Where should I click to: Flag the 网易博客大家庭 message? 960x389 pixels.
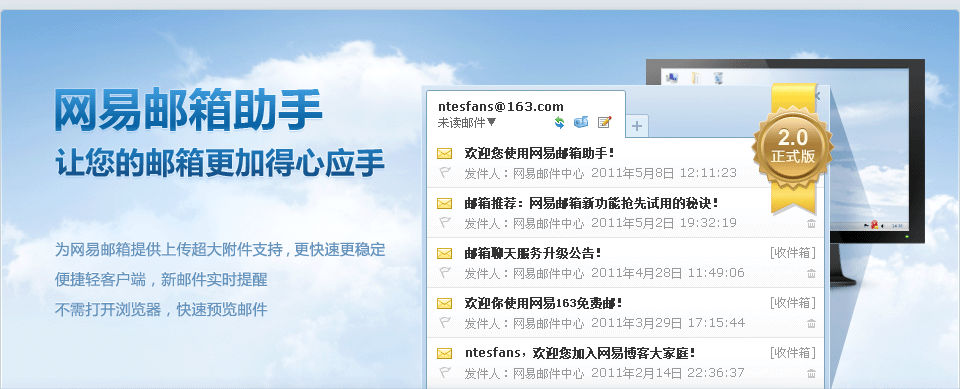(444, 372)
